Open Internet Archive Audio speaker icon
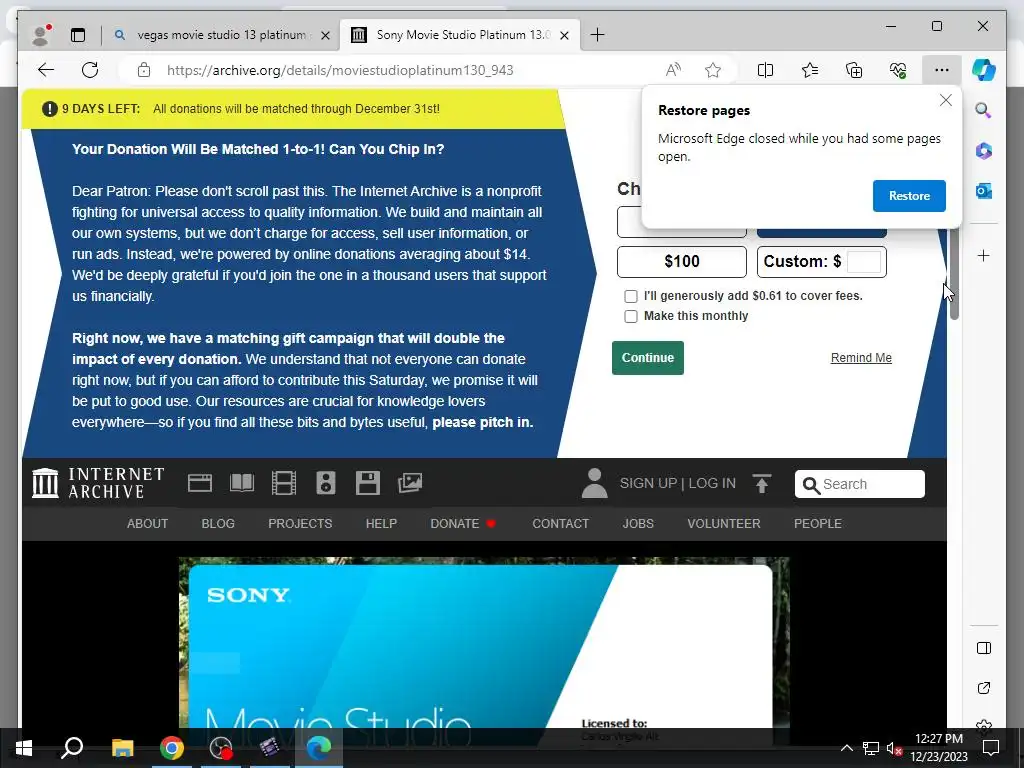 (325, 483)
